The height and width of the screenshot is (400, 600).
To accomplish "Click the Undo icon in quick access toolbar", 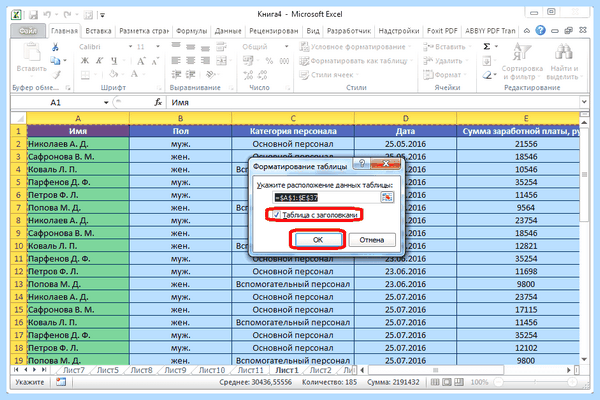I will point(47,15).
